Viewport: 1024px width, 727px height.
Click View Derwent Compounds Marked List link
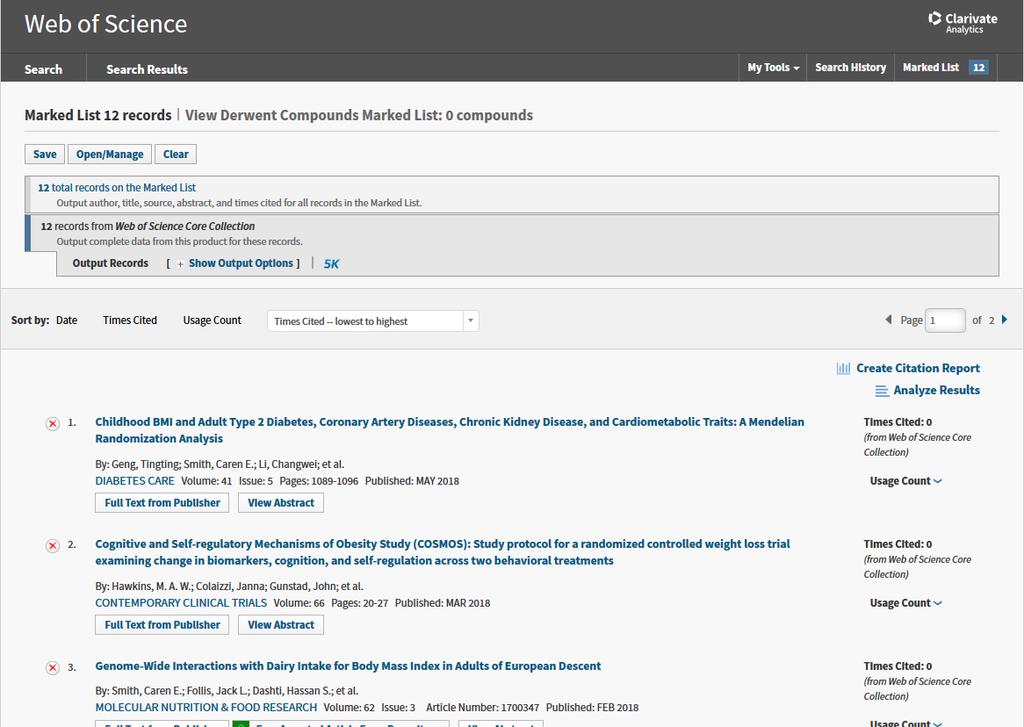[359, 116]
